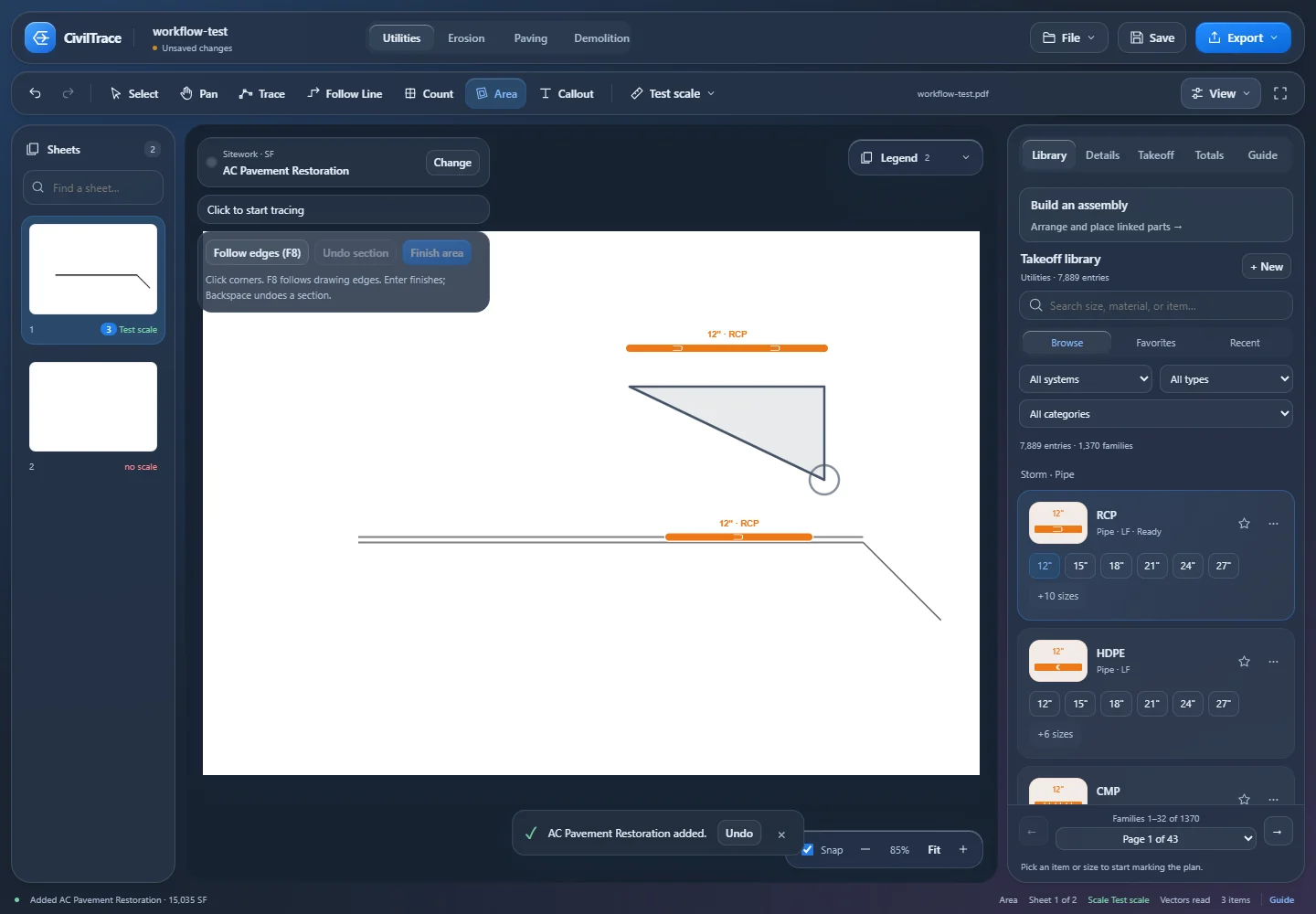The height and width of the screenshot is (914, 1316).
Task: Favorite the HDPE pipe with the star
Action: click(x=1244, y=662)
